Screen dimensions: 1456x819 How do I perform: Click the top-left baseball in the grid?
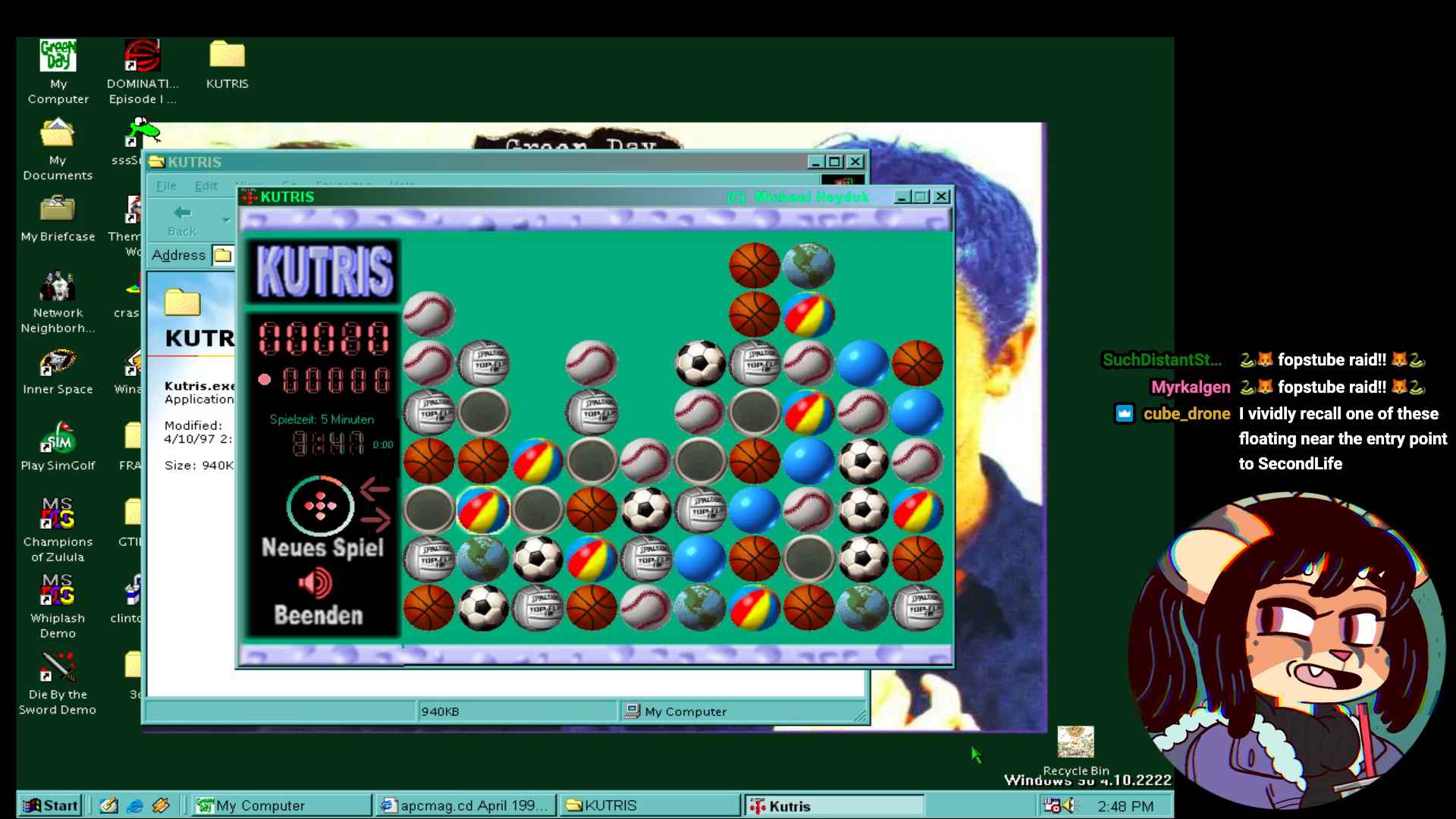428,314
